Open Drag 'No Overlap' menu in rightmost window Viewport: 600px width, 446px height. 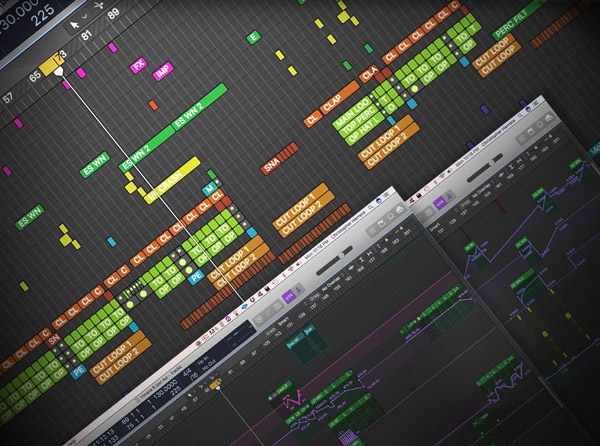pos(483,191)
